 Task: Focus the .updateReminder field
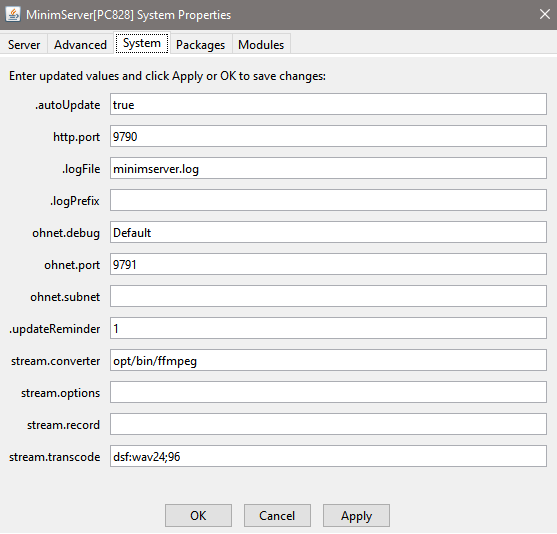pos(328,328)
